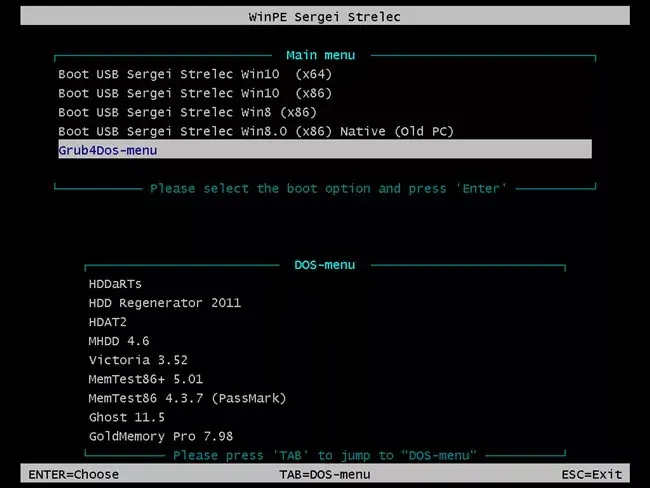The height and width of the screenshot is (488, 650).
Task: Click the 'Please select the boot option' prompt
Action: 328,189
